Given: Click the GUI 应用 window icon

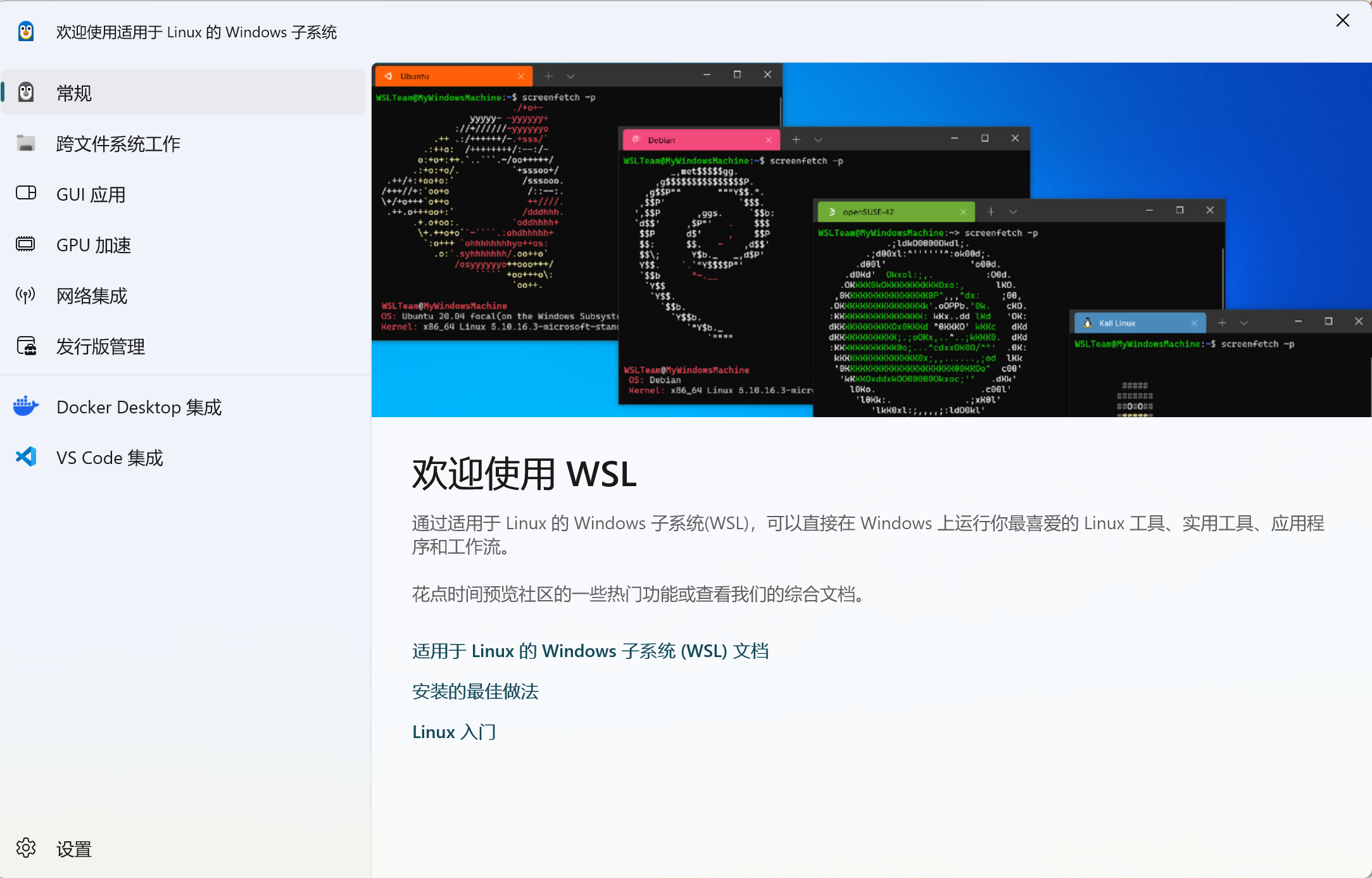Looking at the screenshot, I should tap(26, 193).
